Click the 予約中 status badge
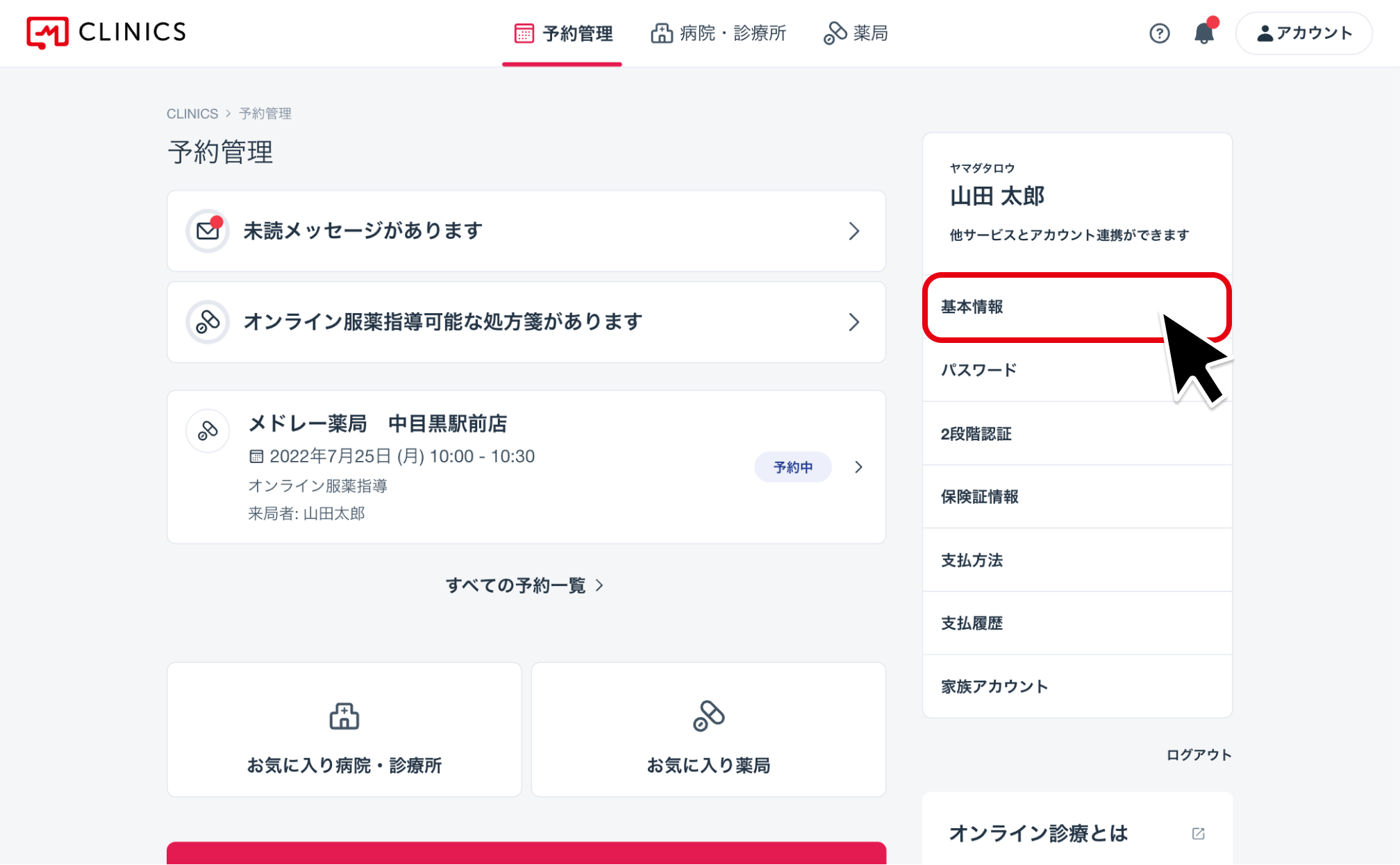The width and height of the screenshot is (1400, 865). (x=793, y=467)
